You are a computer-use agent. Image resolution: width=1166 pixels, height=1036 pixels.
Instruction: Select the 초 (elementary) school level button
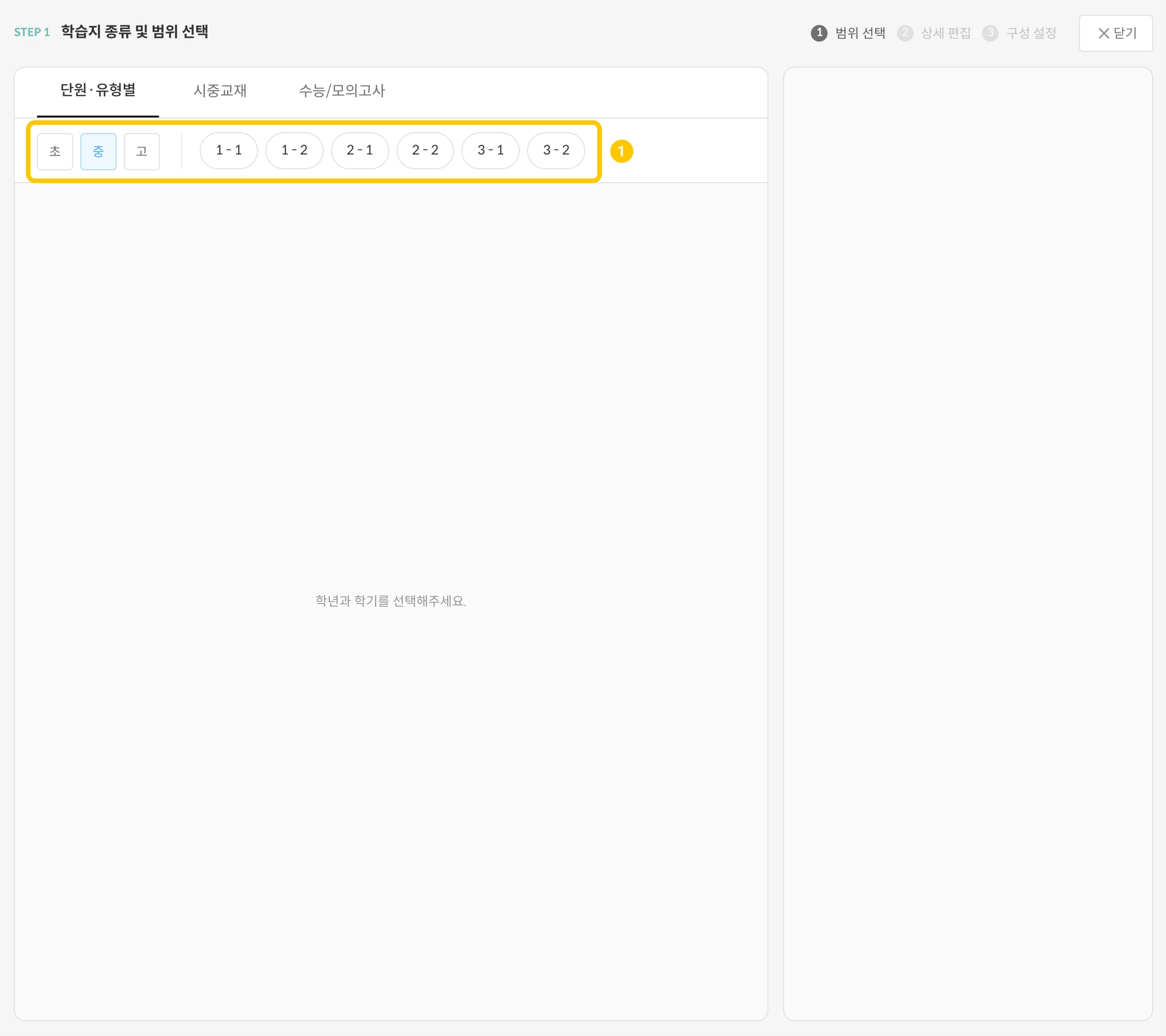pos(55,151)
